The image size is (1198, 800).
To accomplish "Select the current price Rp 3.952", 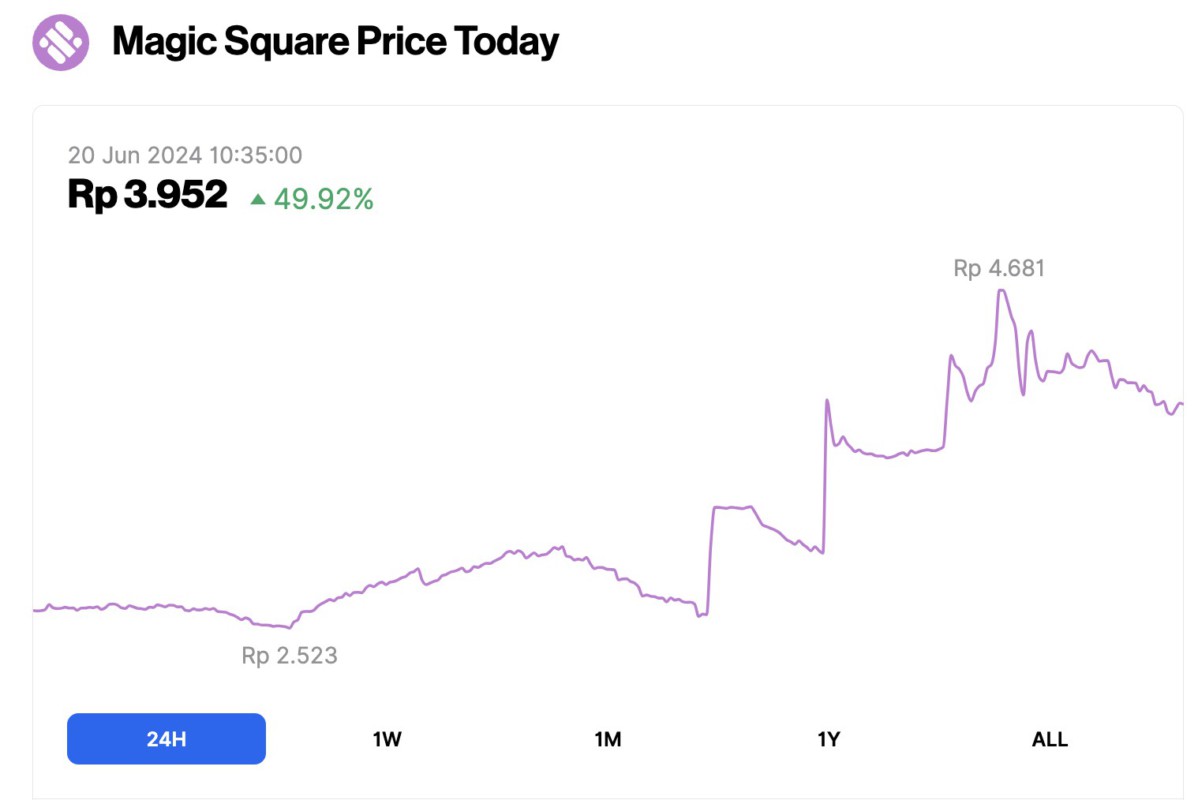I will [x=146, y=194].
